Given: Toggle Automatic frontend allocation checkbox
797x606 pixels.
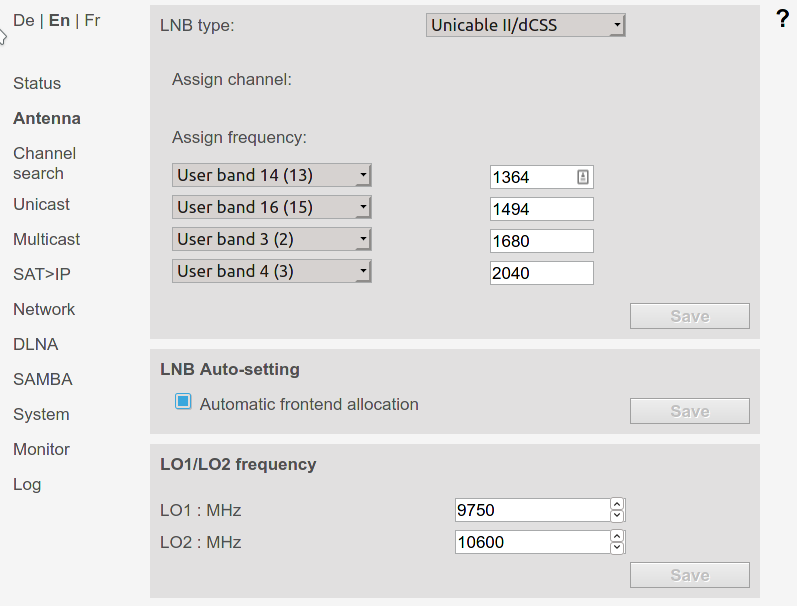Looking at the screenshot, I should pos(183,402).
